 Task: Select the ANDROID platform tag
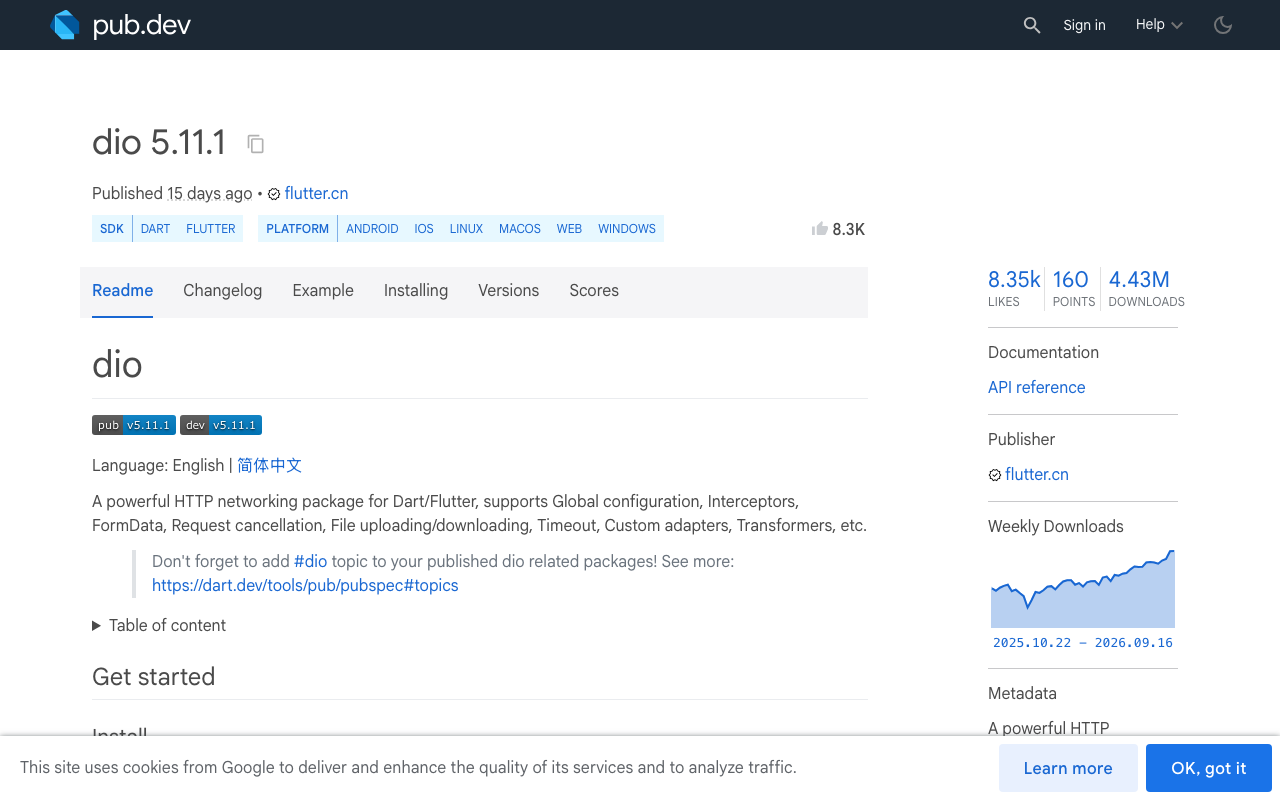point(372,229)
